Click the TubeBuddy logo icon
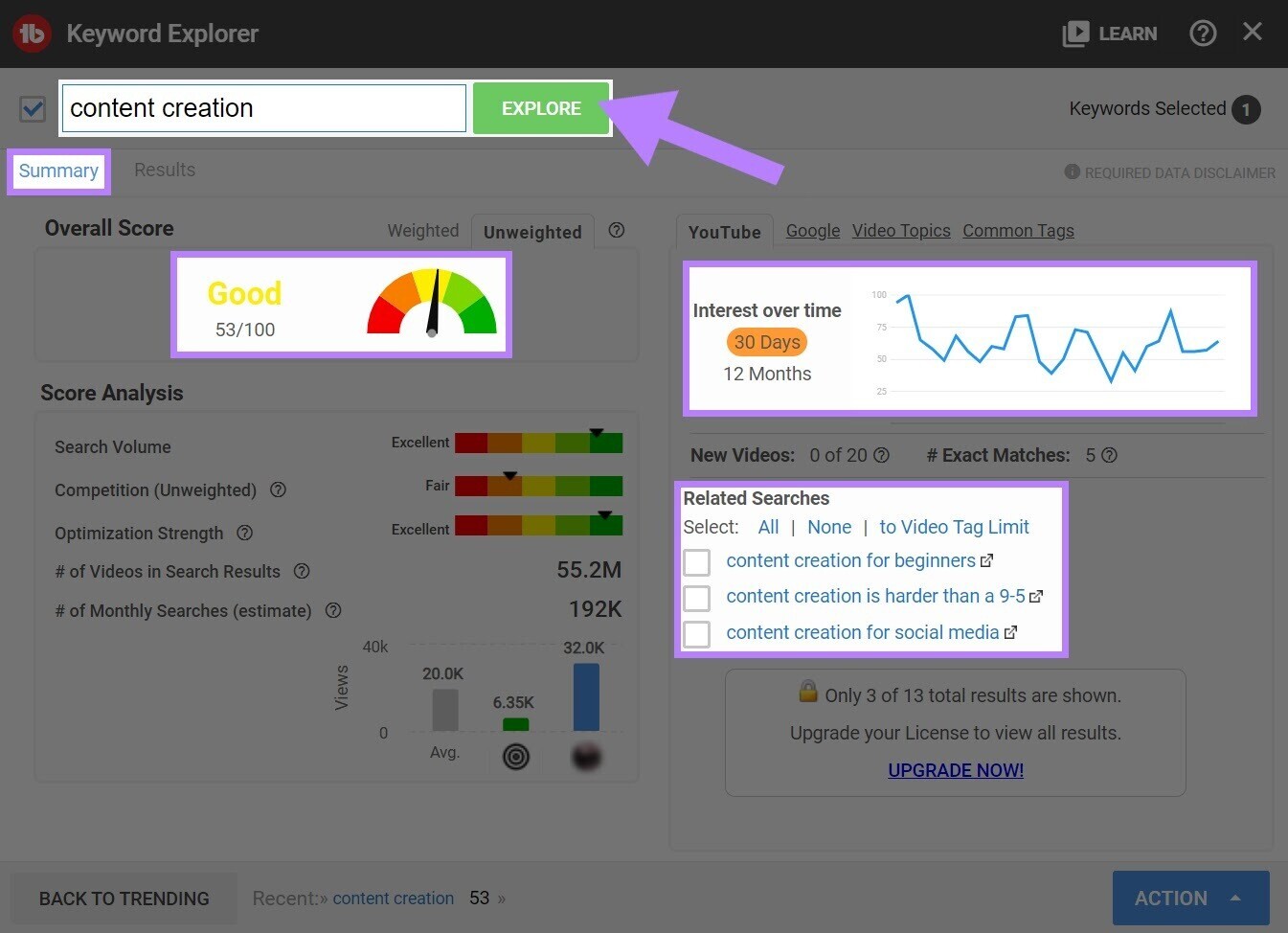The height and width of the screenshot is (933, 1288). [x=32, y=34]
